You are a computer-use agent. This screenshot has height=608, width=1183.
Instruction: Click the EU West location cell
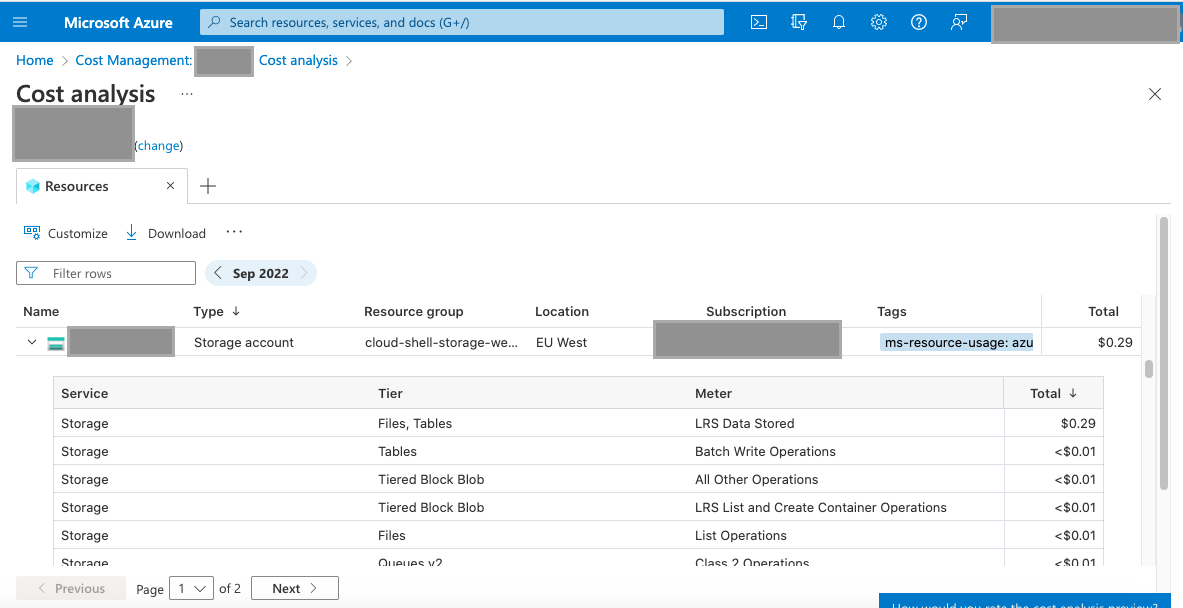[x=561, y=342]
